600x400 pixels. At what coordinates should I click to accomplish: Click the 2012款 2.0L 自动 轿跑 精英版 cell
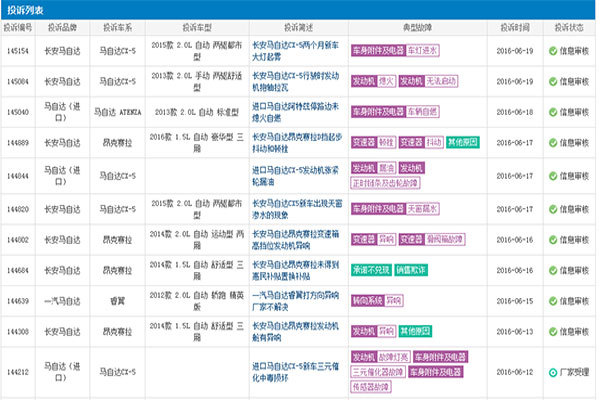197,301
